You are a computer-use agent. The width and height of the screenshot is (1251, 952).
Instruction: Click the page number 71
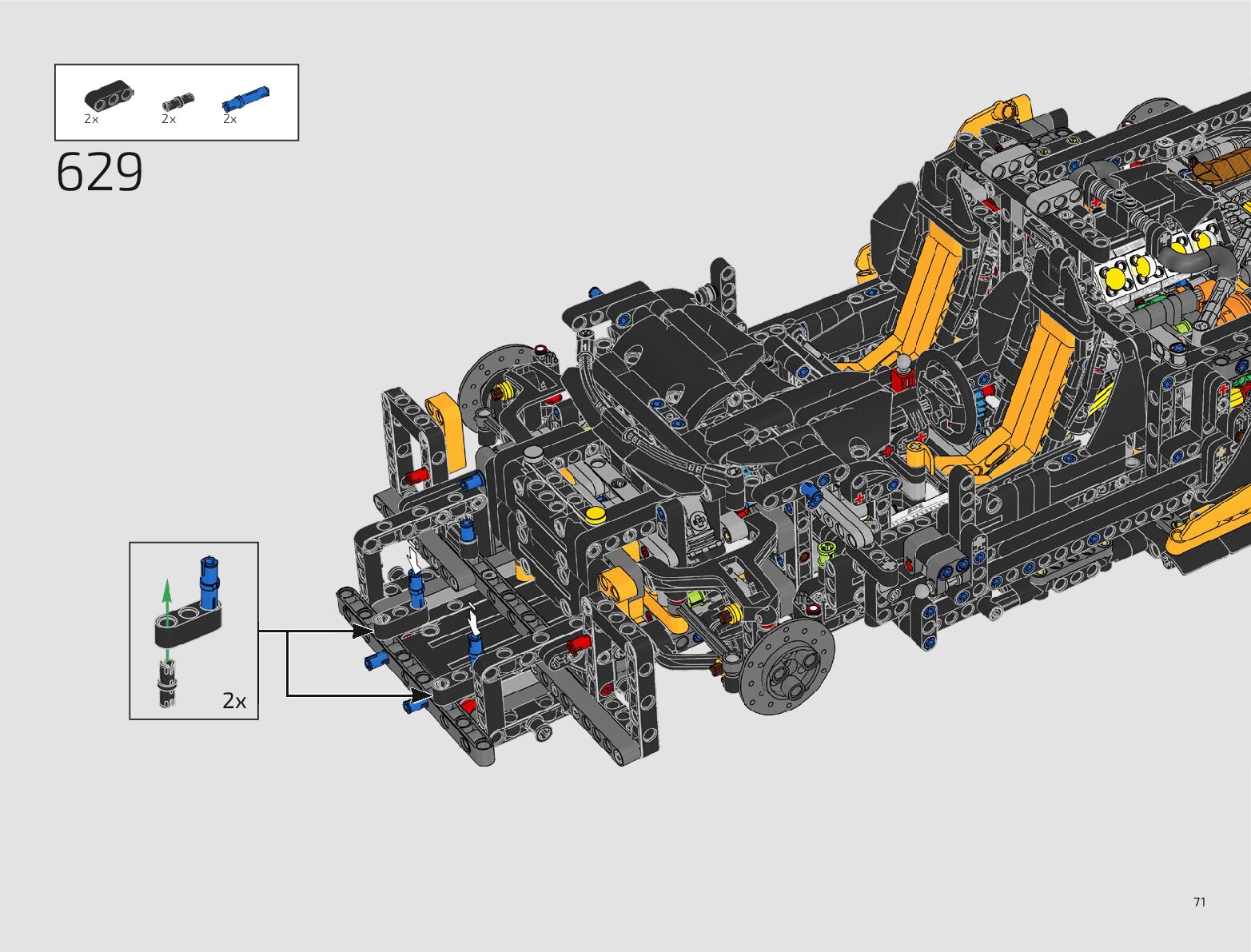[1199, 902]
